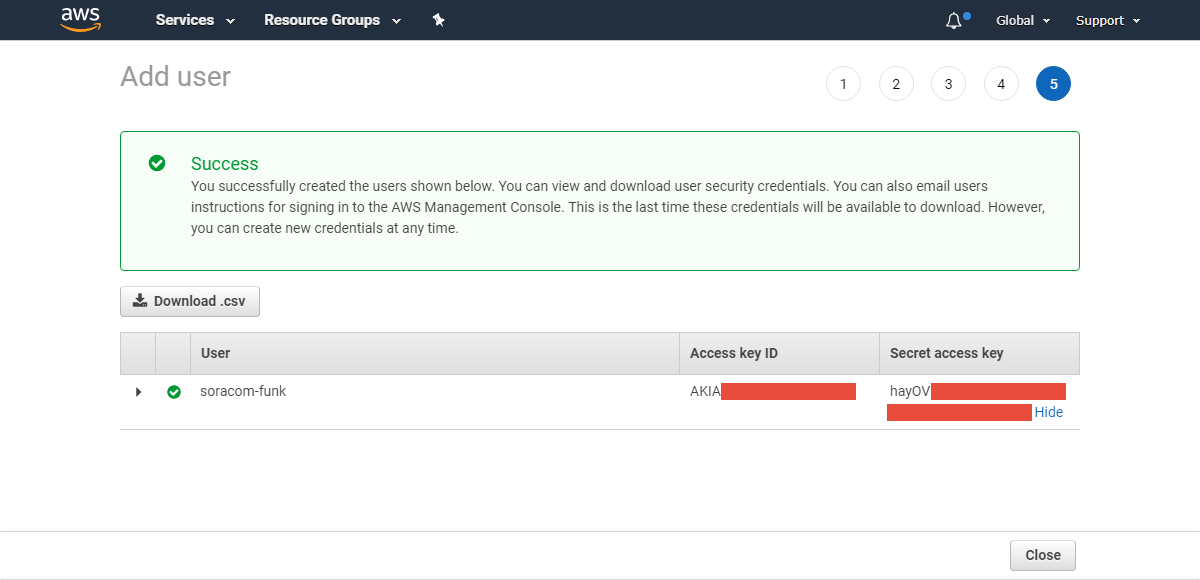Open the Support menu
The width and height of the screenshot is (1200, 580).
click(x=1107, y=20)
